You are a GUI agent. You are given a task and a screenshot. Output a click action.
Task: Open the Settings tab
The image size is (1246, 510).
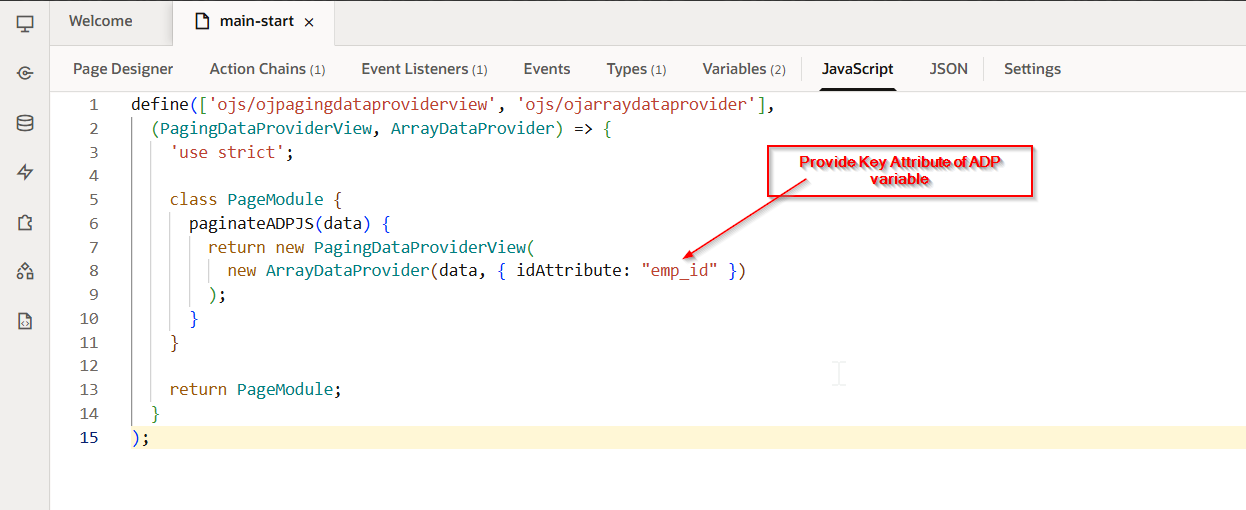click(1032, 69)
